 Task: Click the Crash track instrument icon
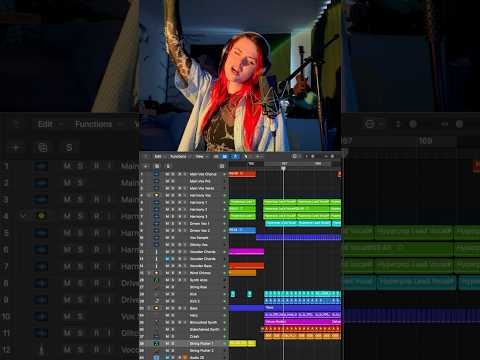156,336
